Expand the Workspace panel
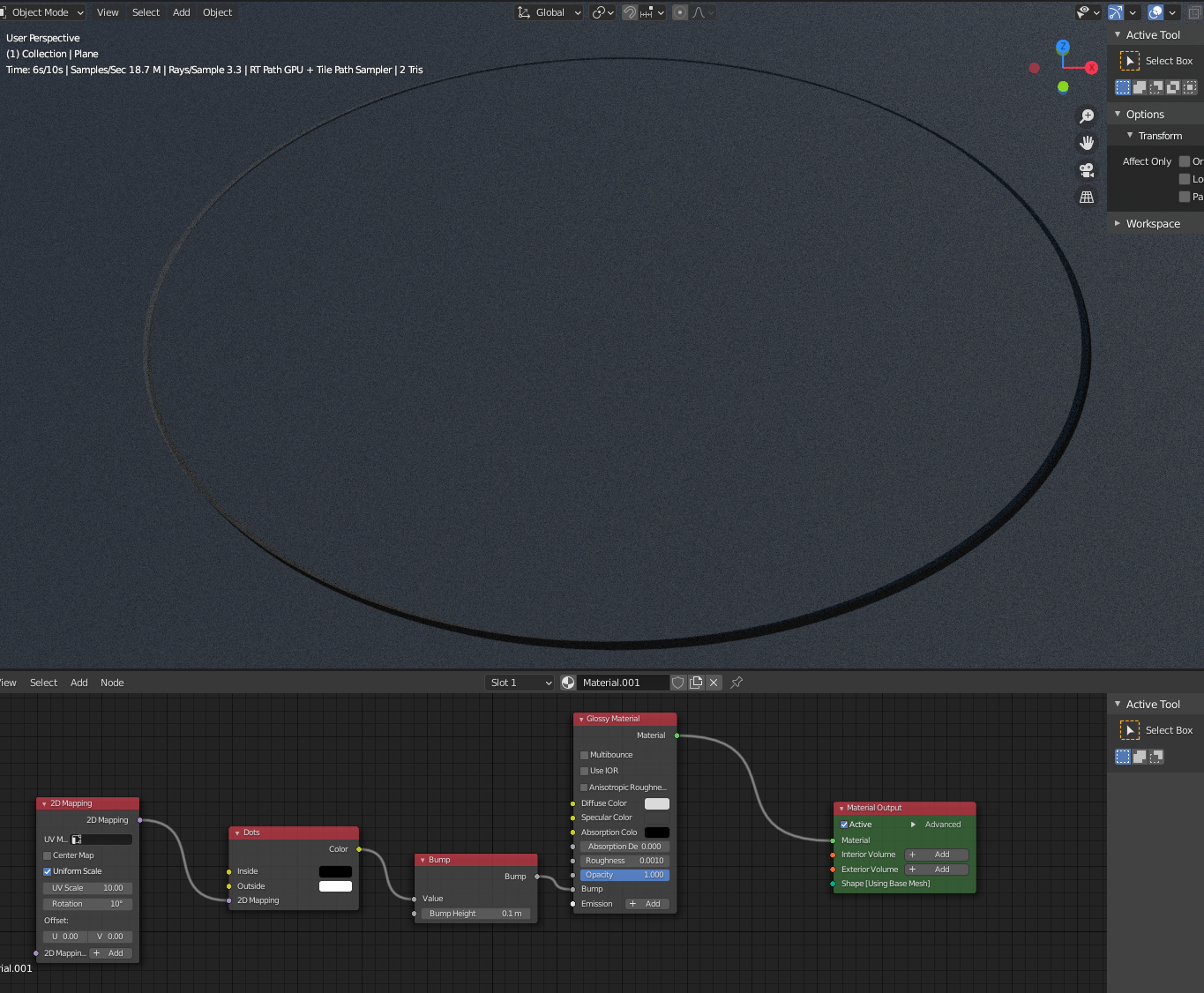Viewport: 1204px width, 993px height. coord(1152,224)
